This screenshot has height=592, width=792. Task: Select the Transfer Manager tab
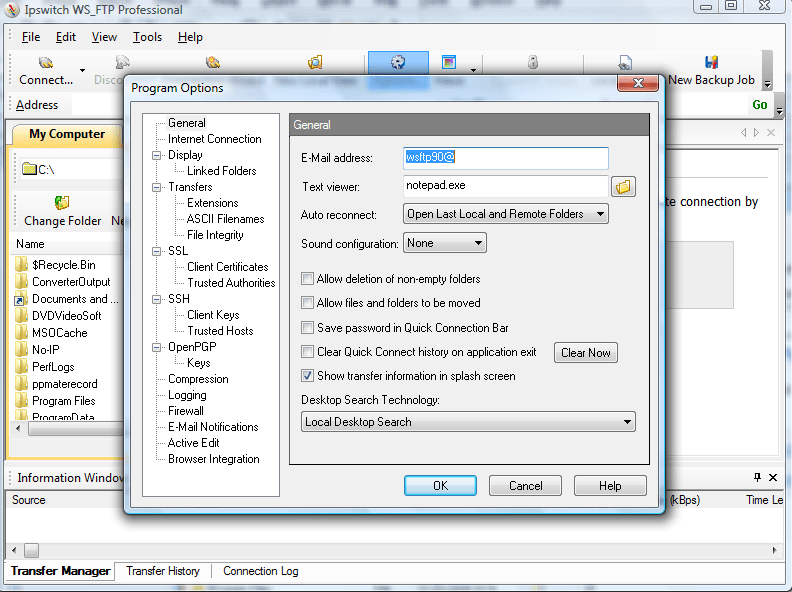(x=60, y=571)
